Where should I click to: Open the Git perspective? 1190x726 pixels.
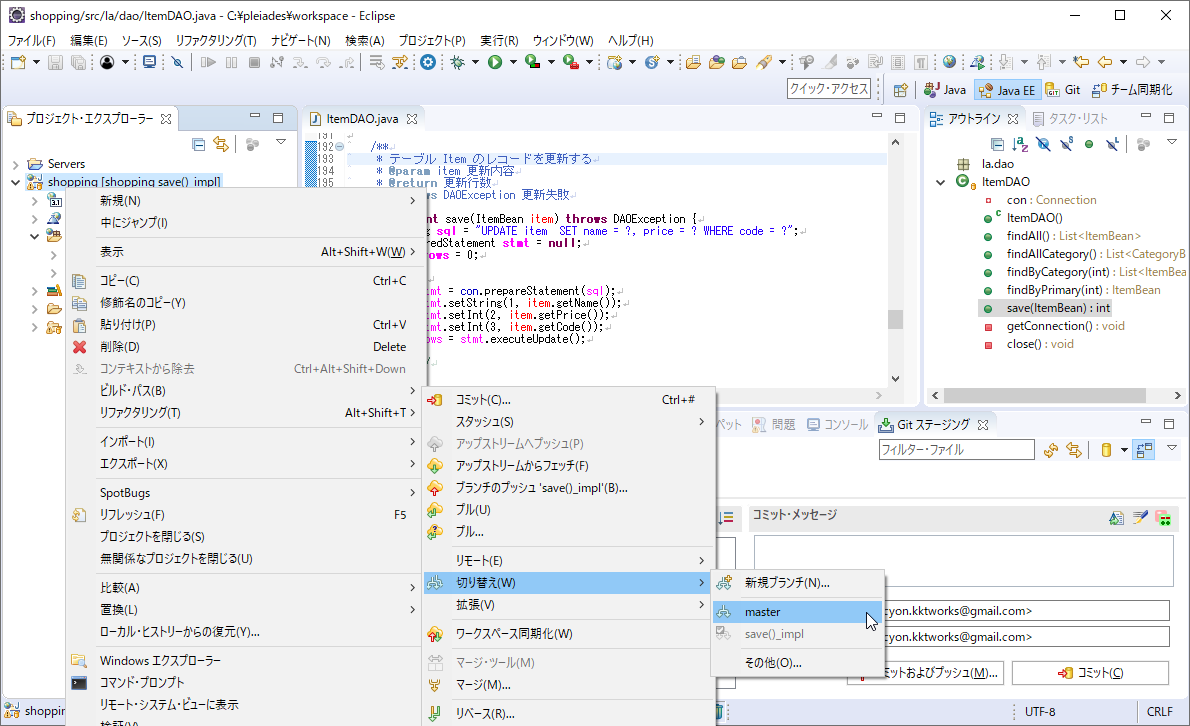(x=1063, y=90)
